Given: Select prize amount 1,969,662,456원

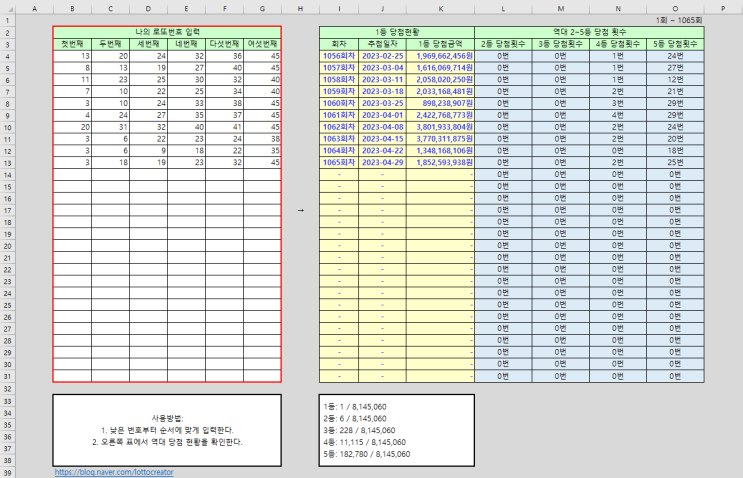Looking at the screenshot, I should (x=441, y=56).
